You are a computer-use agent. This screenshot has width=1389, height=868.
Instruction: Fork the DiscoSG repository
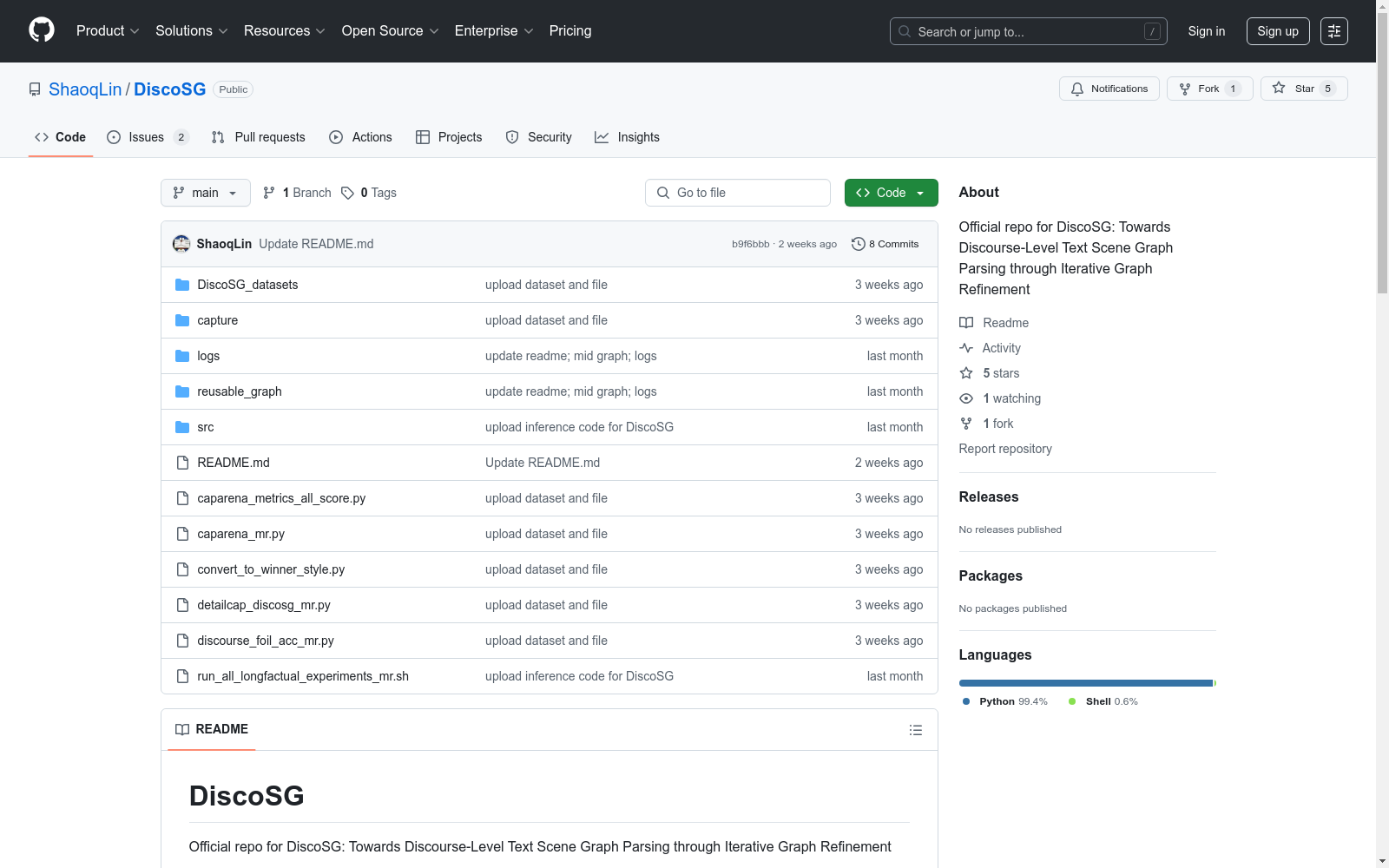[x=1209, y=89]
